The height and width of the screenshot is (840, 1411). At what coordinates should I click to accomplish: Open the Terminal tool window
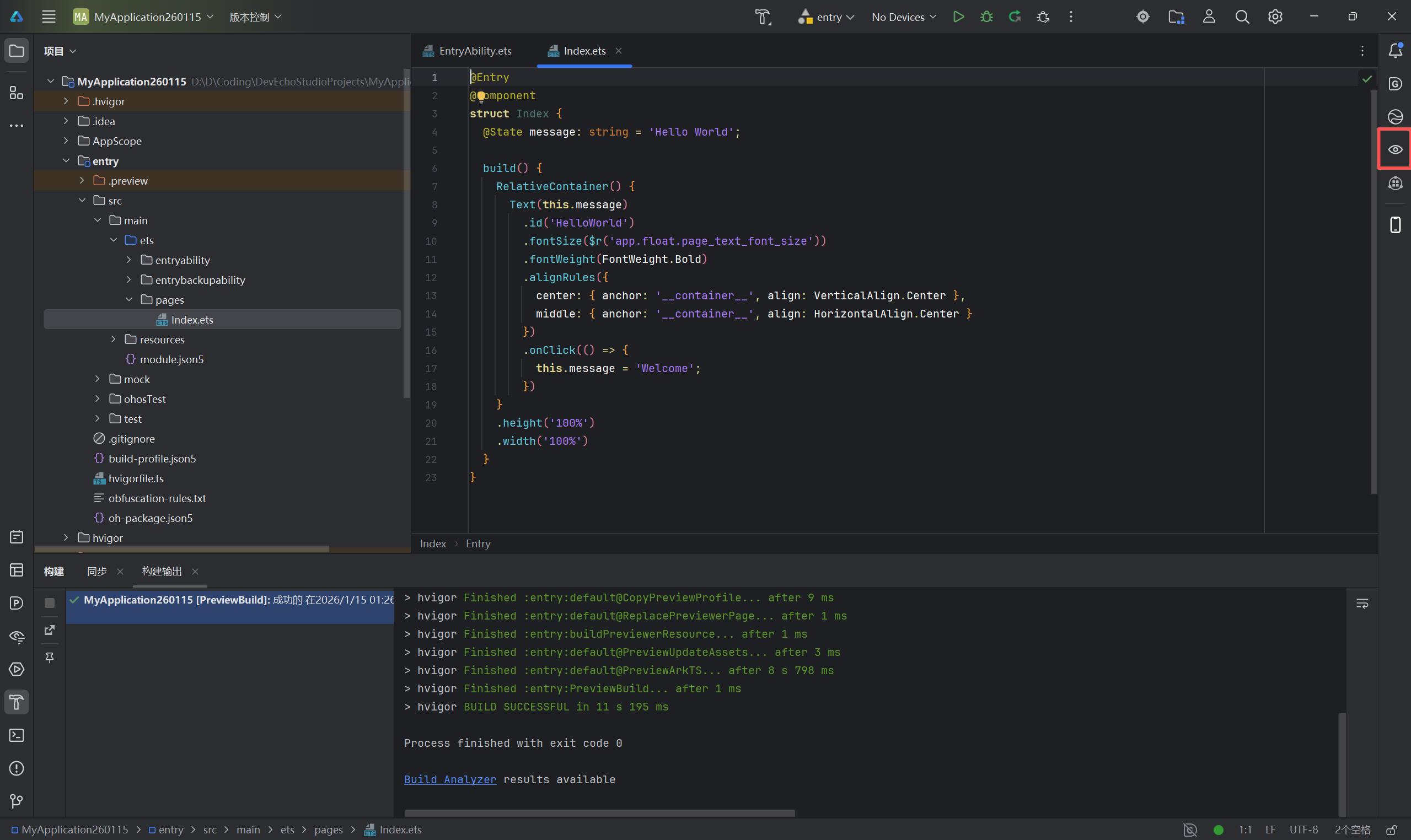[x=17, y=735]
